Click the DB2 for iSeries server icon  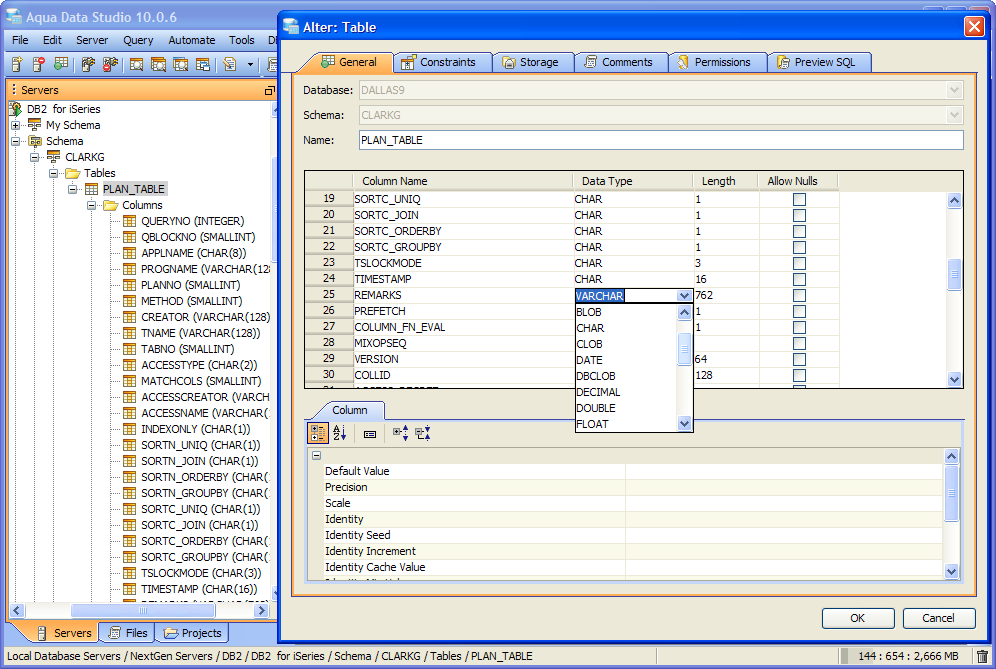click(x=16, y=109)
